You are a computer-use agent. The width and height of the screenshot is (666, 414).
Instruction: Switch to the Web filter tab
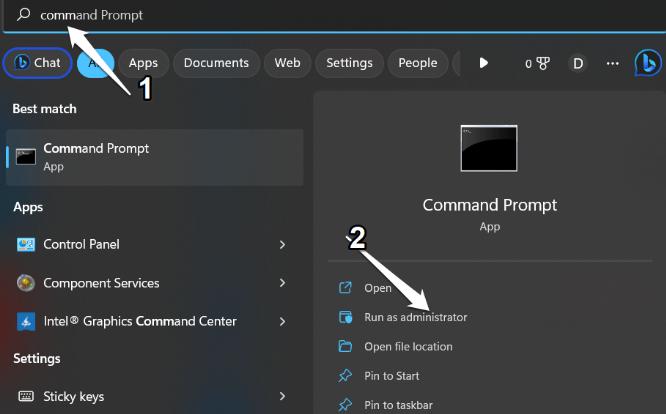click(x=287, y=63)
